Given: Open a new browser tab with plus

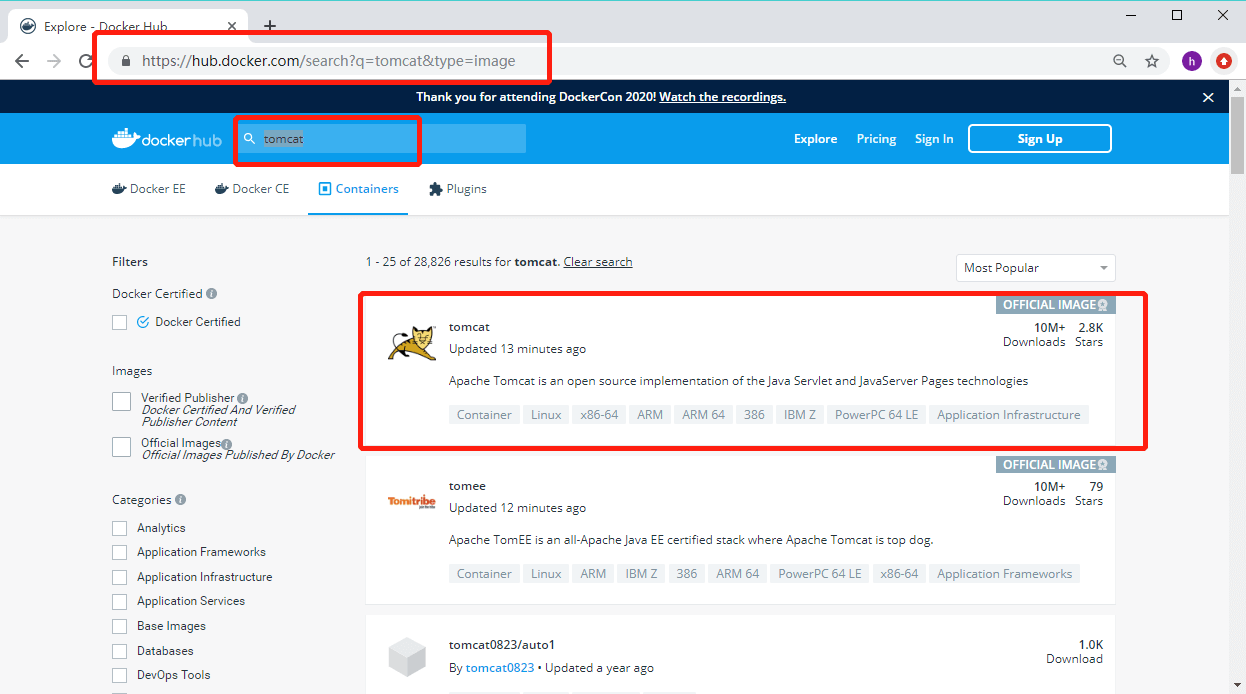Looking at the screenshot, I should [x=269, y=26].
